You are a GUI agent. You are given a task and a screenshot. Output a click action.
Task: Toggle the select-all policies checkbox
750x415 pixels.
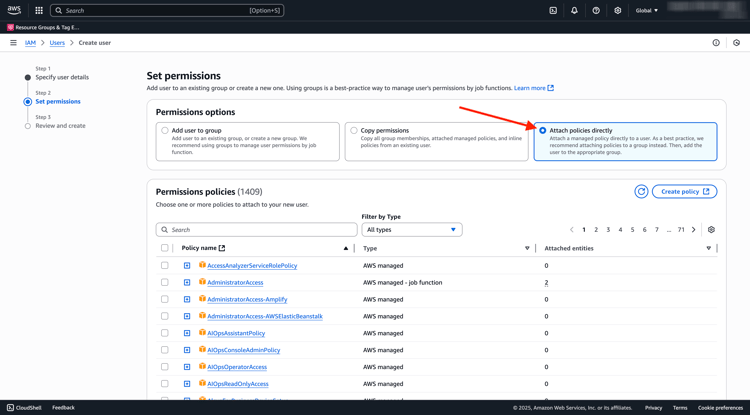tap(165, 248)
